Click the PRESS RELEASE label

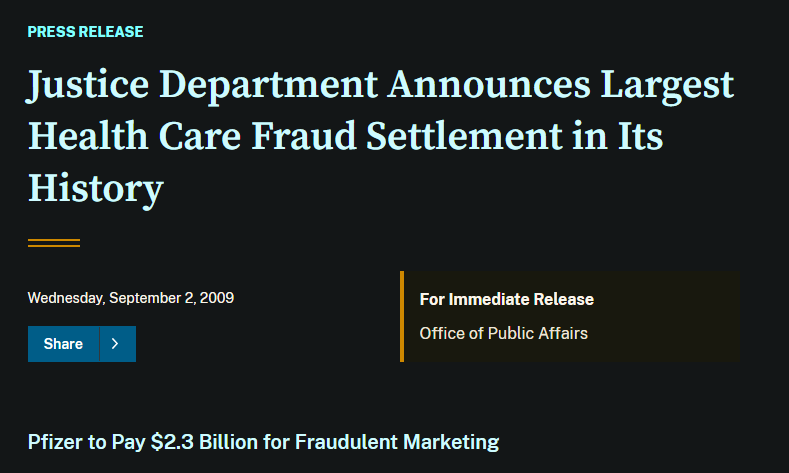pyautogui.click(x=85, y=32)
